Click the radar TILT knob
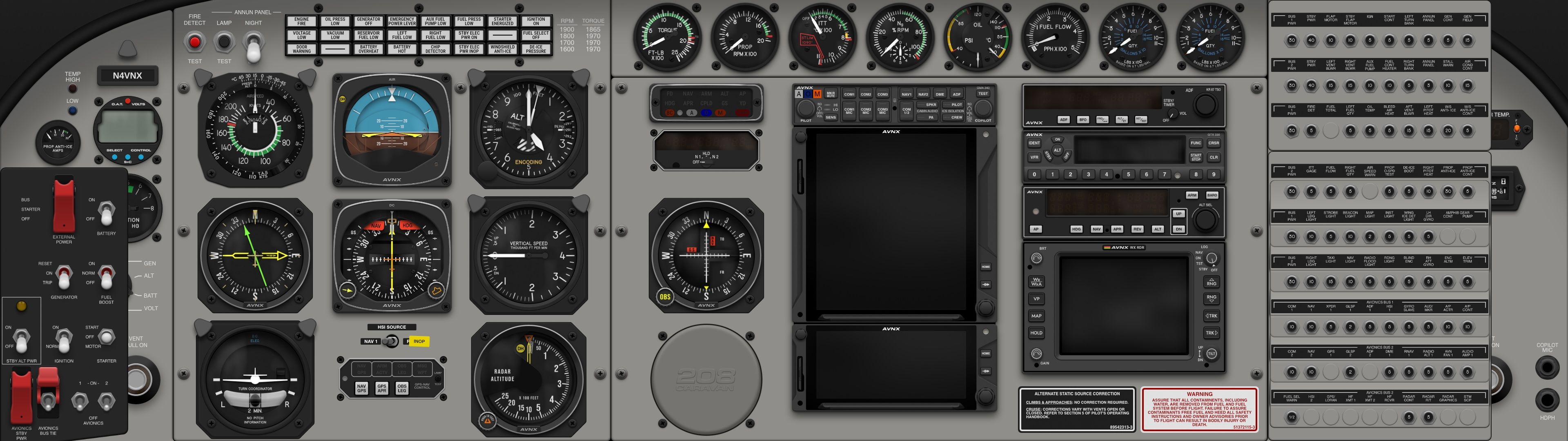Viewport: 1568px width, 441px height. tap(1211, 353)
